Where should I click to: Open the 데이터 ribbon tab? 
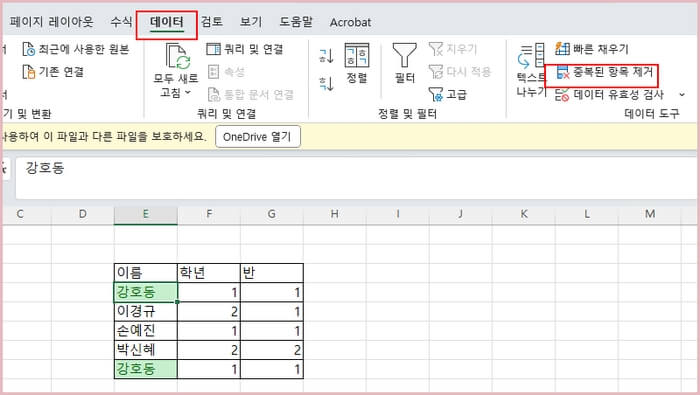(167, 22)
